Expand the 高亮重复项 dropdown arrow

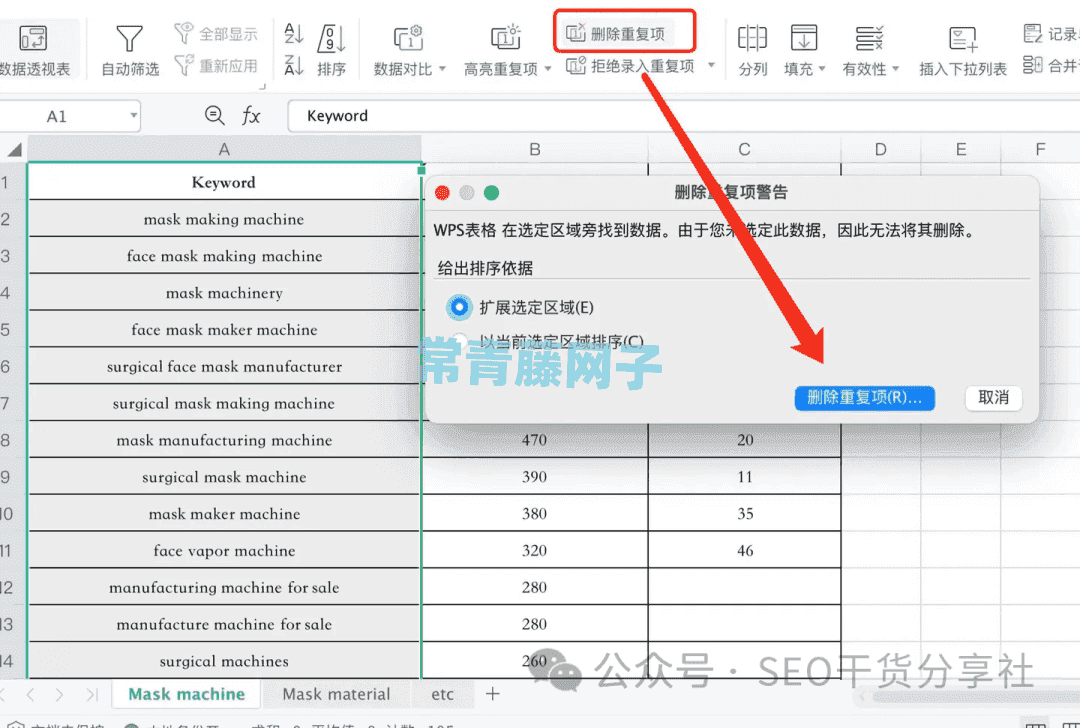548,68
